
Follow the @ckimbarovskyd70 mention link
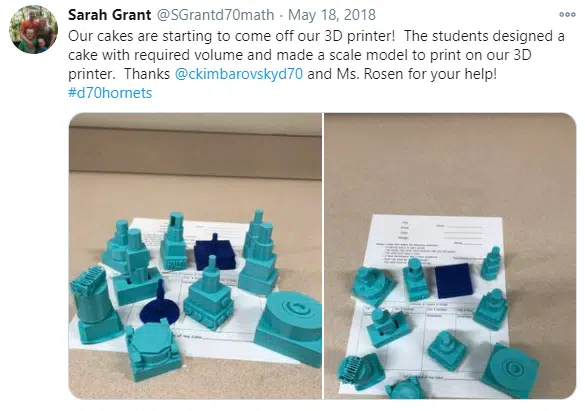[x=239, y=74]
